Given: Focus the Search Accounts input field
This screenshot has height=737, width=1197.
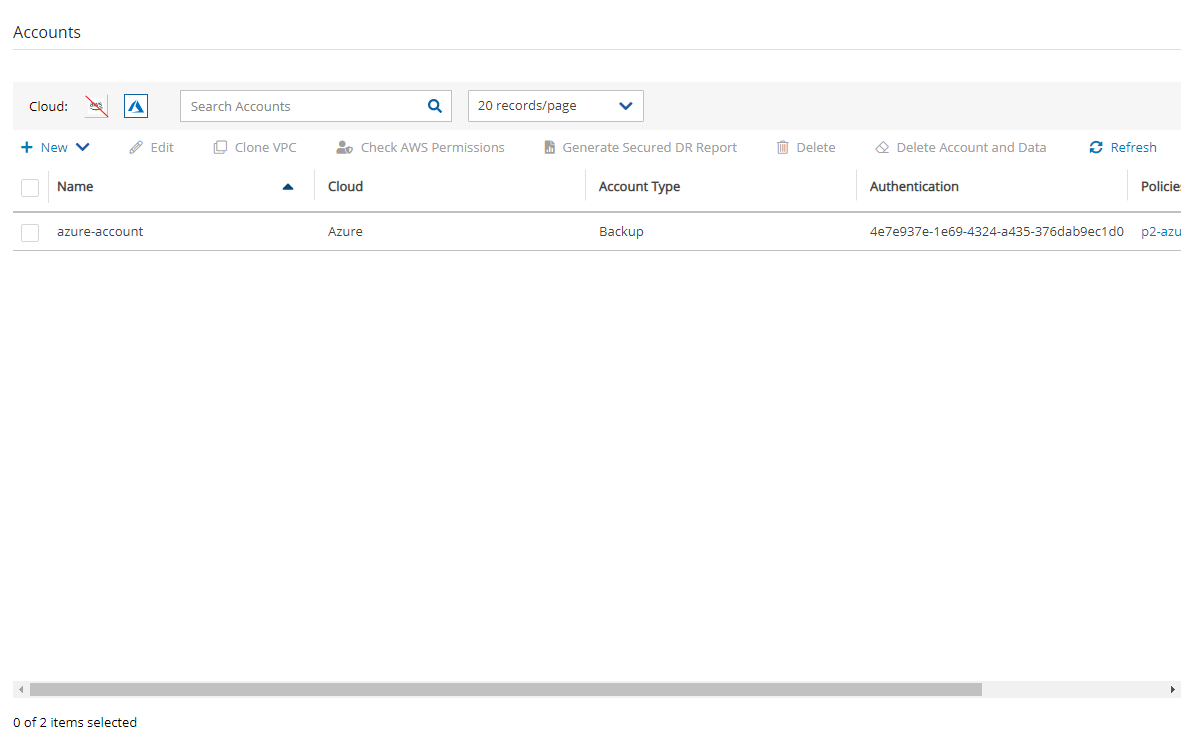Looking at the screenshot, I should [x=300, y=106].
